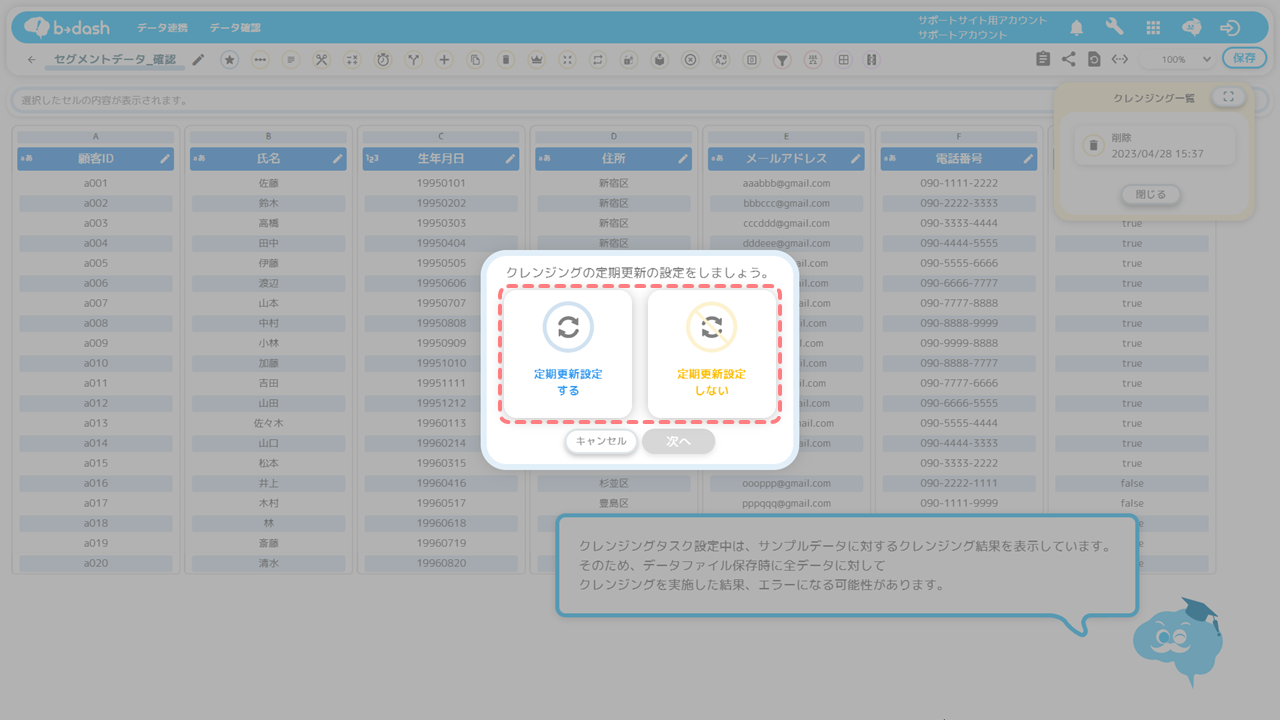Viewport: 1280px width, 720px height.
Task: Click the branch split toolbar icon
Action: pyautogui.click(x=414, y=60)
